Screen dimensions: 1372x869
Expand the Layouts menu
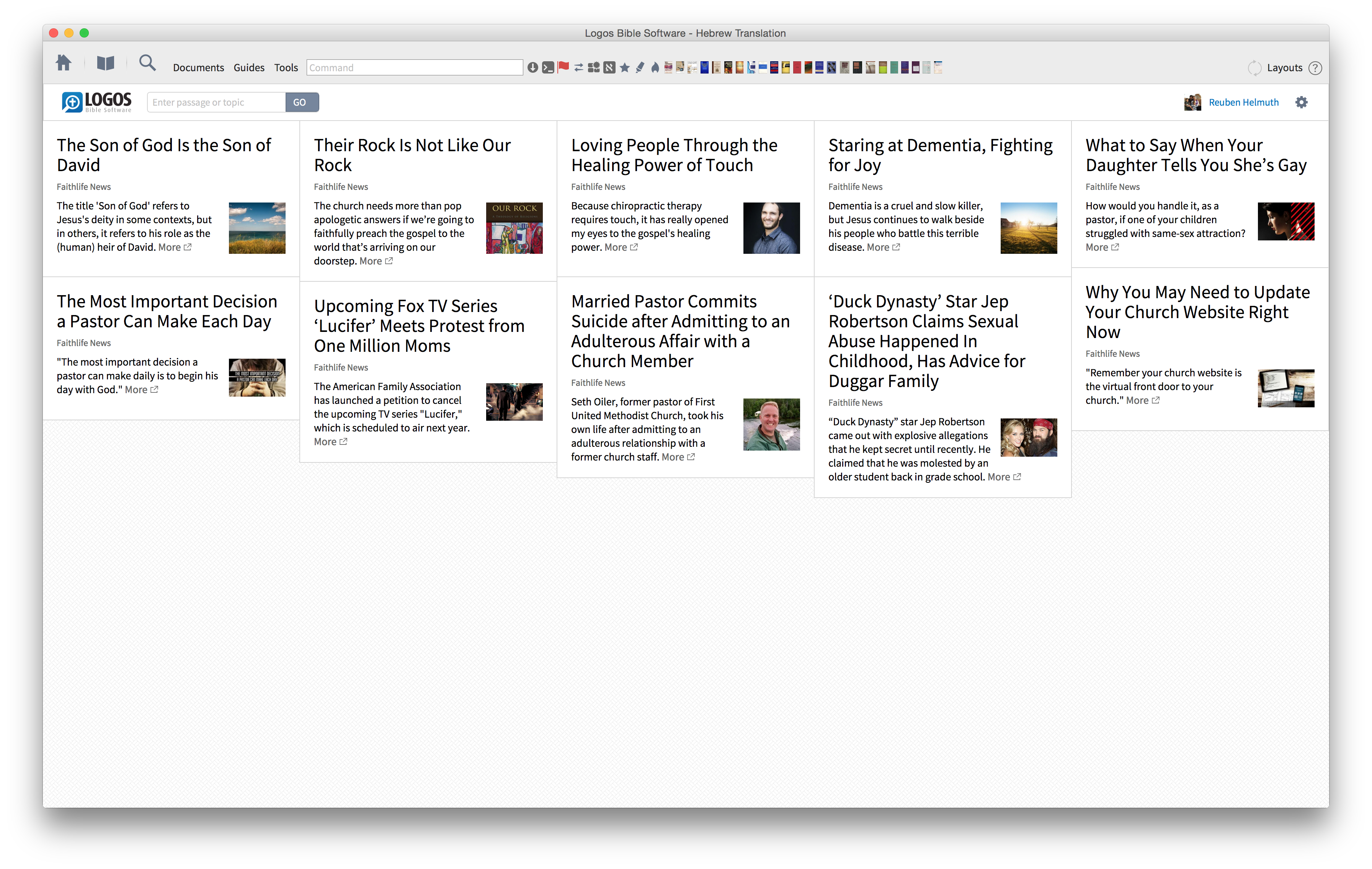click(x=1284, y=68)
